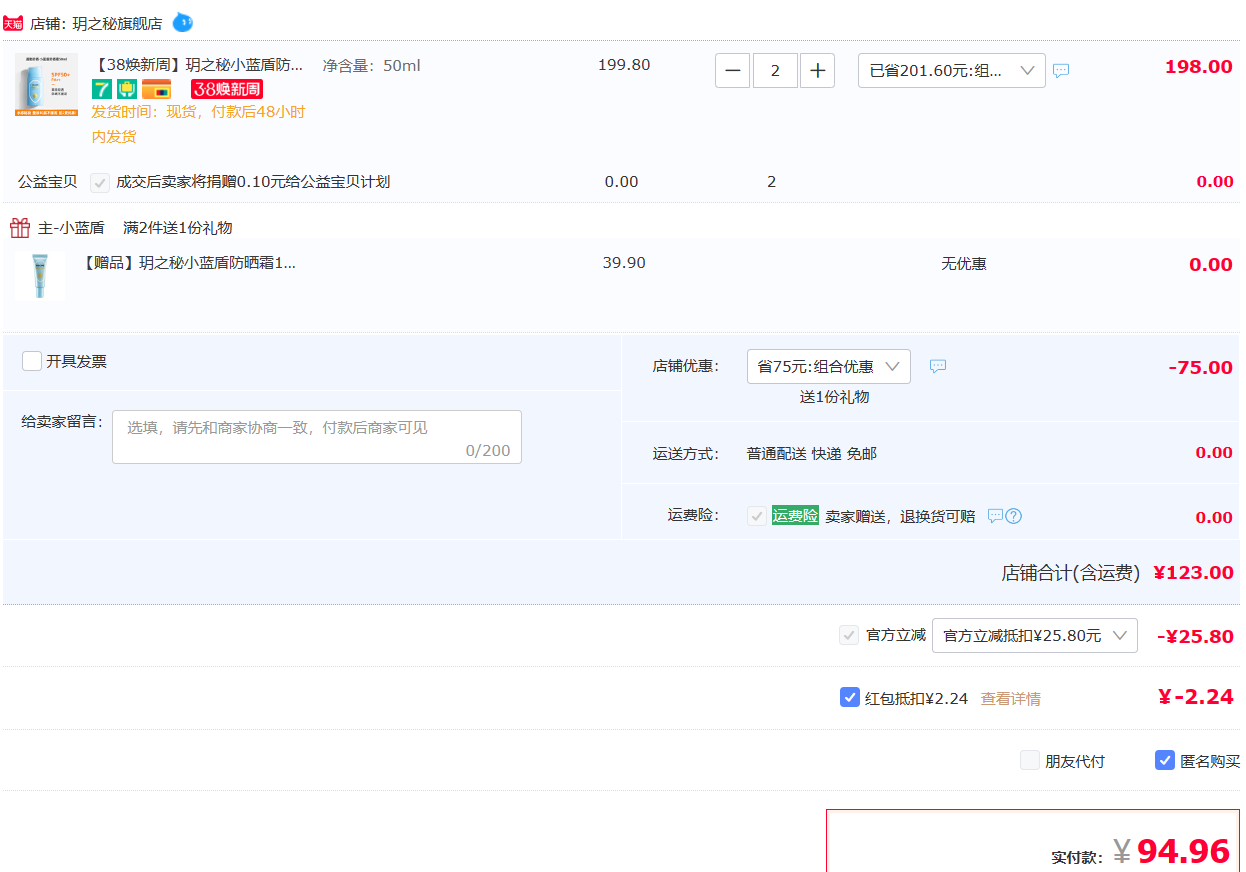Viewport: 1246px width, 872px height.
Task: Click the gift box icon beside 主-小蓝盾
Action: coord(20,228)
